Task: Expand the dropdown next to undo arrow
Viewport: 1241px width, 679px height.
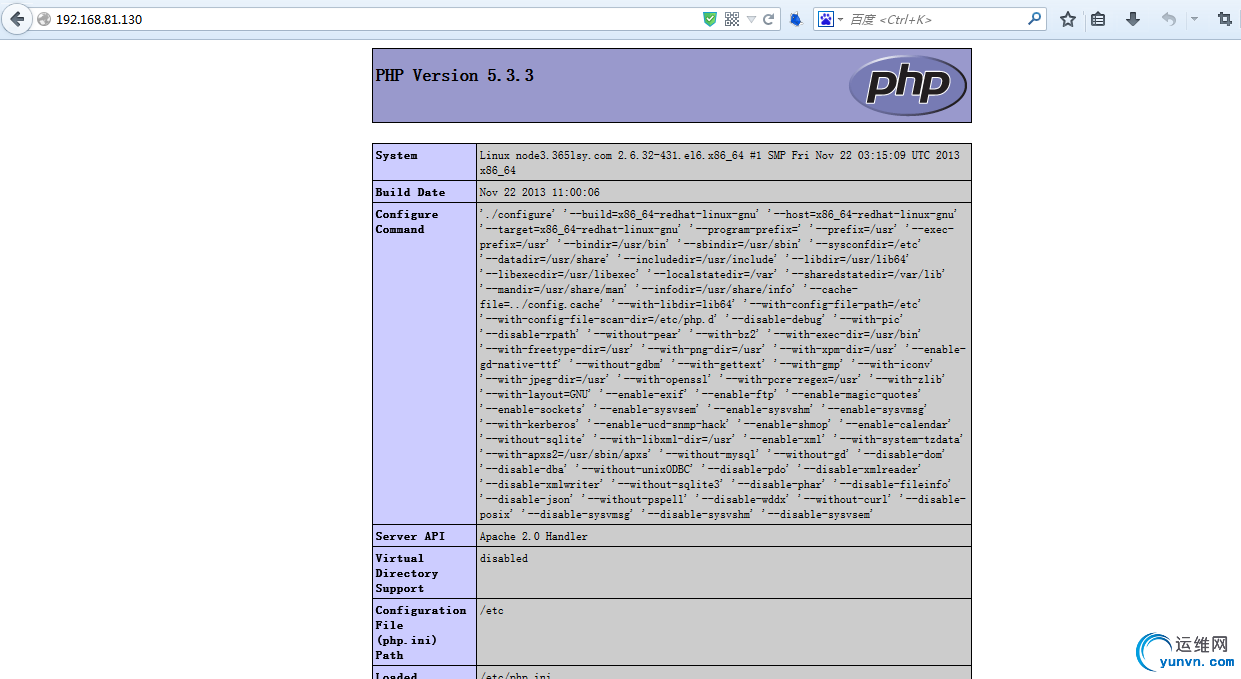Action: [x=1194, y=19]
